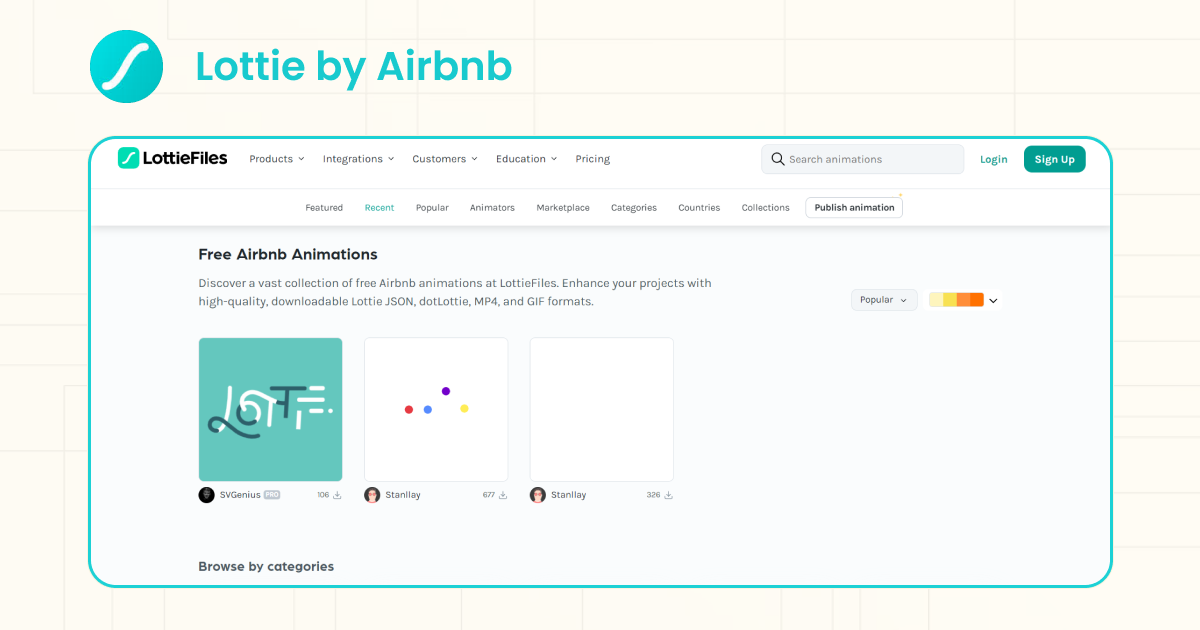Click download icon next to 326 count
1200x630 pixels.
[x=668, y=495]
